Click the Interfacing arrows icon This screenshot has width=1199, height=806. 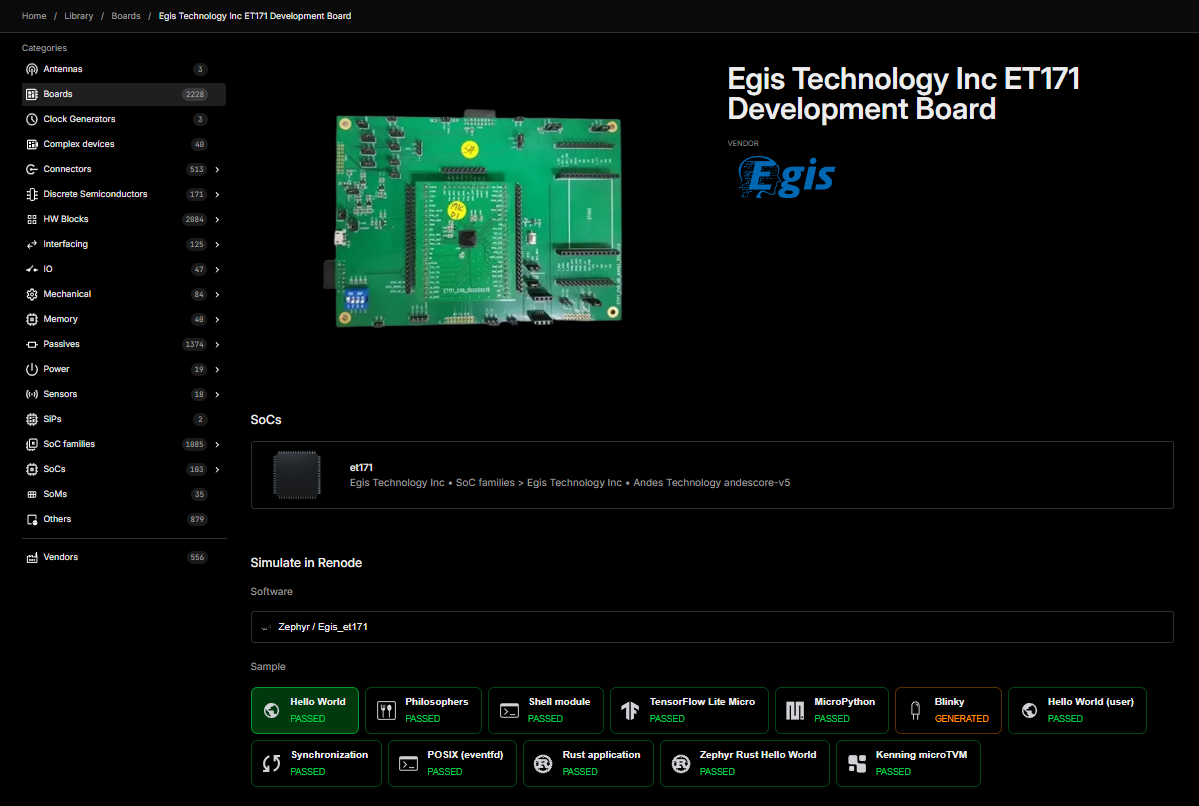tap(31, 244)
